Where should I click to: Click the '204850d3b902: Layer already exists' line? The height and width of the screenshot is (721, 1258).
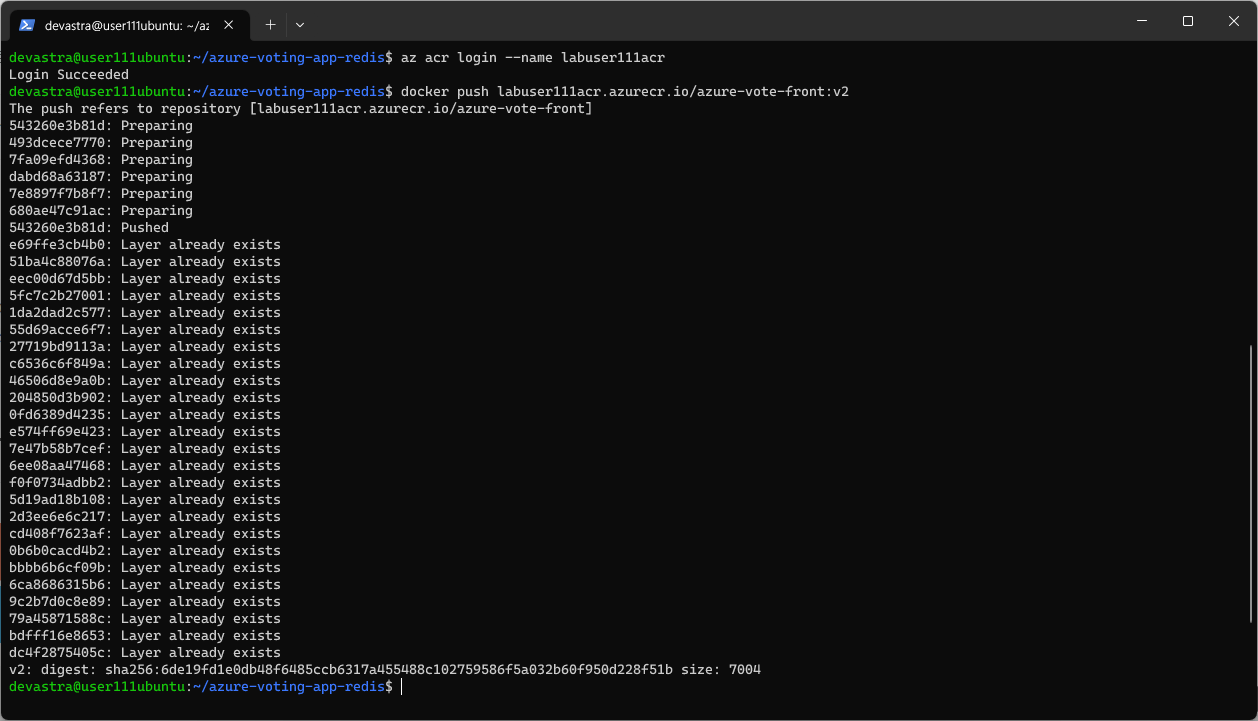pos(145,397)
